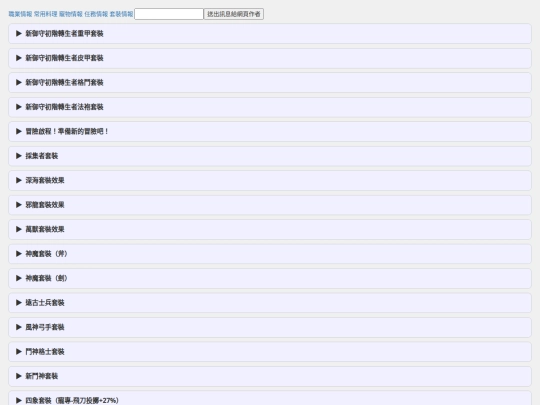Screen dimensions: 540x405
Task: Expand the 神魔套裝（斧） section
Action: point(270,253)
